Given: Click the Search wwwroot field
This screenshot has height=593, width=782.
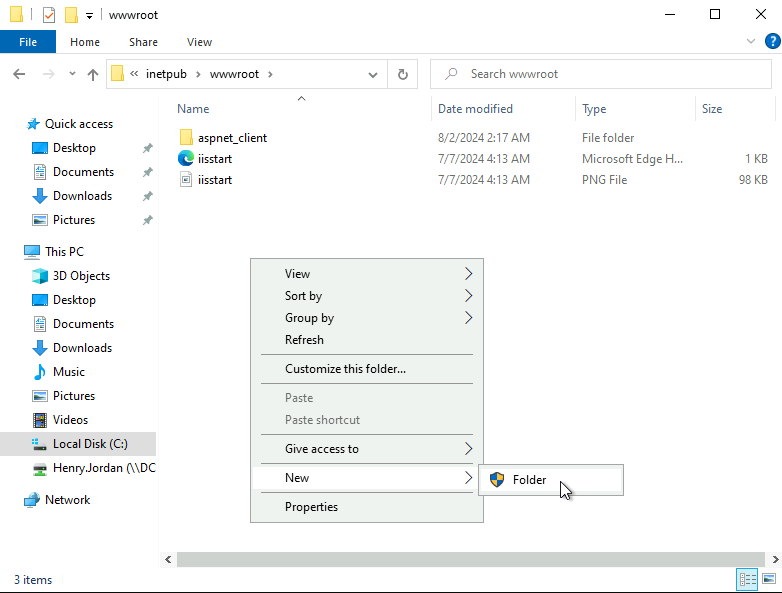Looking at the screenshot, I should click(601, 74).
